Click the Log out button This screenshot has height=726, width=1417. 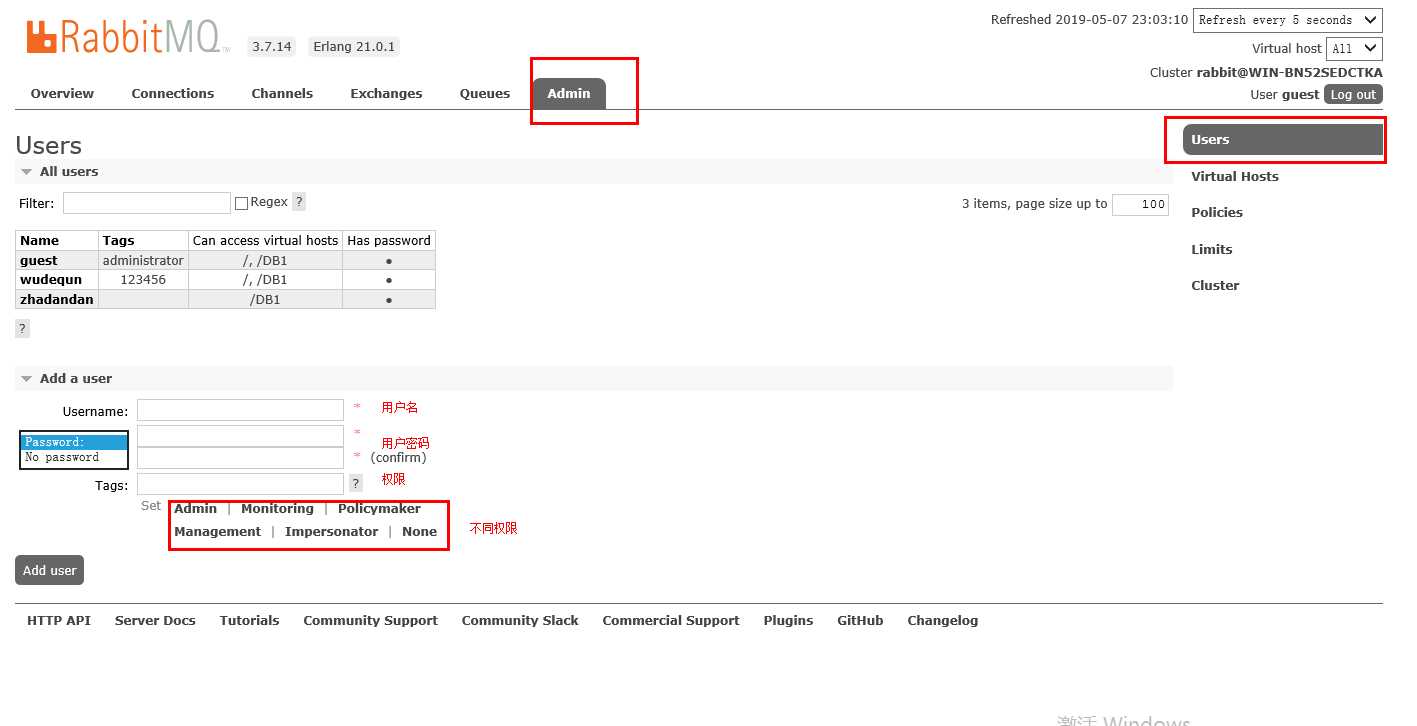pos(1354,95)
